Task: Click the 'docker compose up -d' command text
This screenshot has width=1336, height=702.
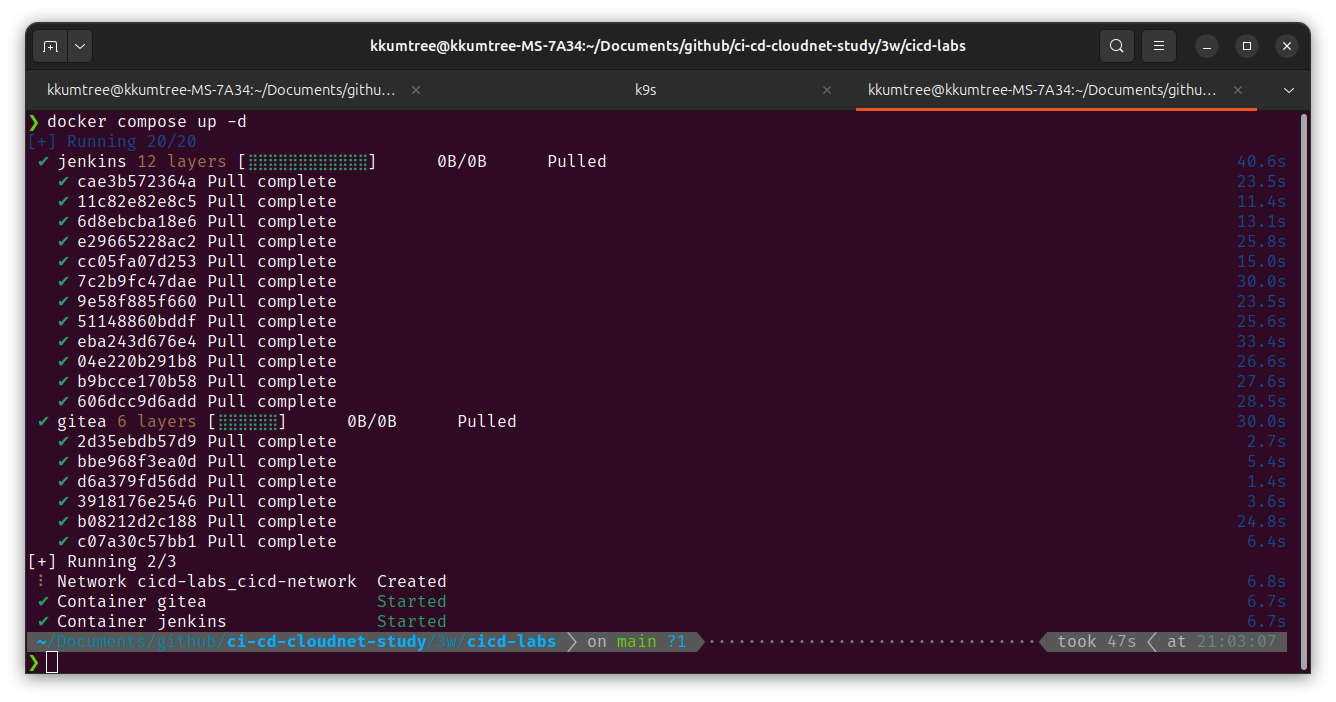Action: point(147,122)
